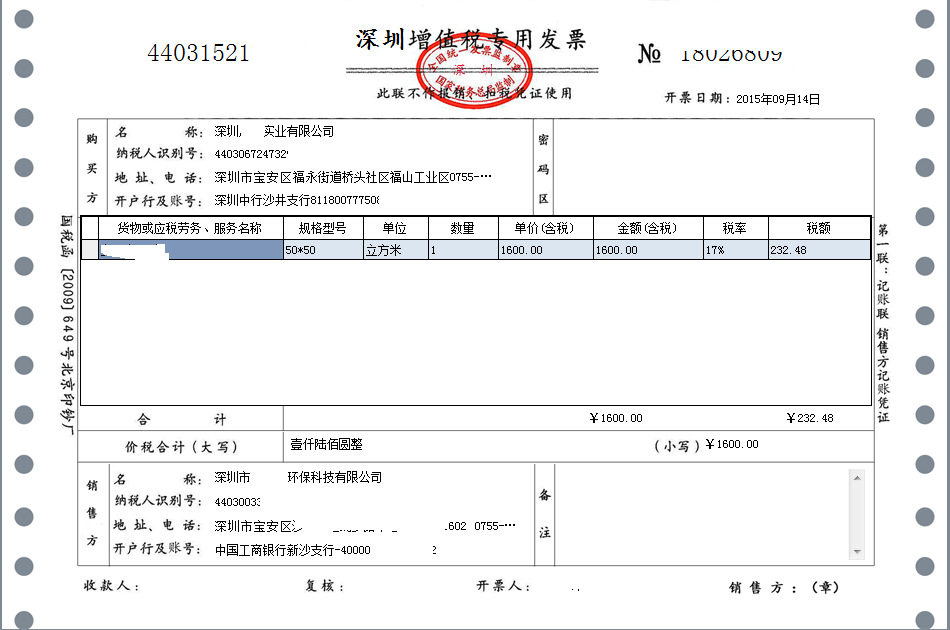Click the 规格型号 column header
This screenshot has width=950, height=630.
[323, 228]
